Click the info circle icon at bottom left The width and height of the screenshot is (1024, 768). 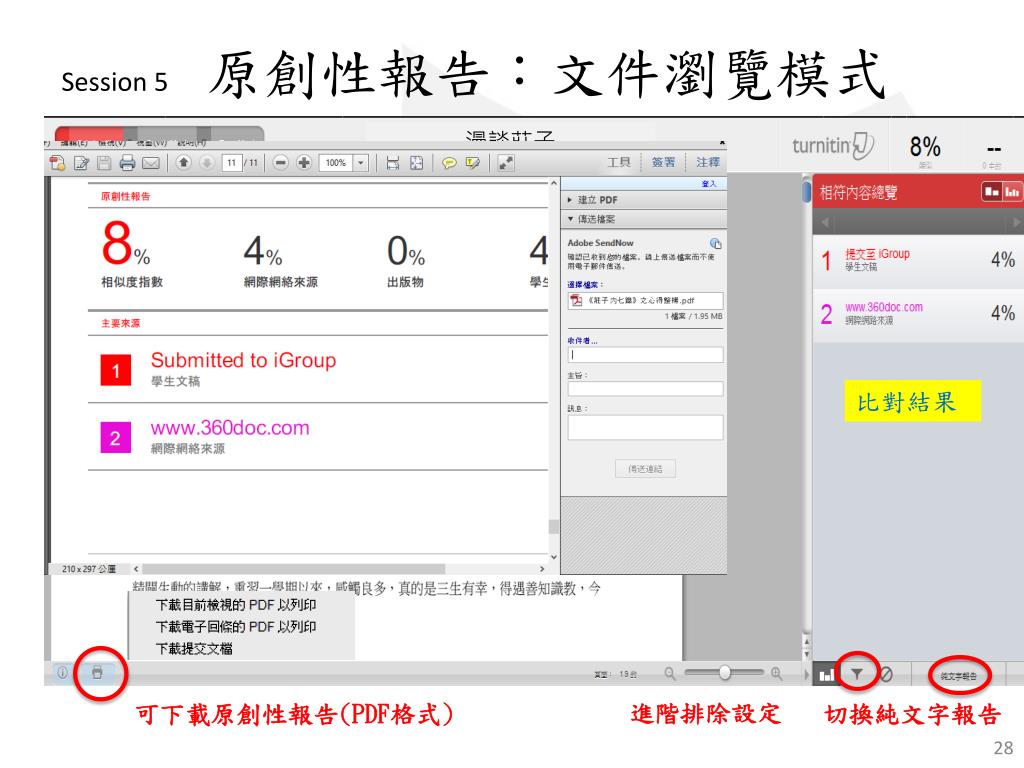[62, 672]
